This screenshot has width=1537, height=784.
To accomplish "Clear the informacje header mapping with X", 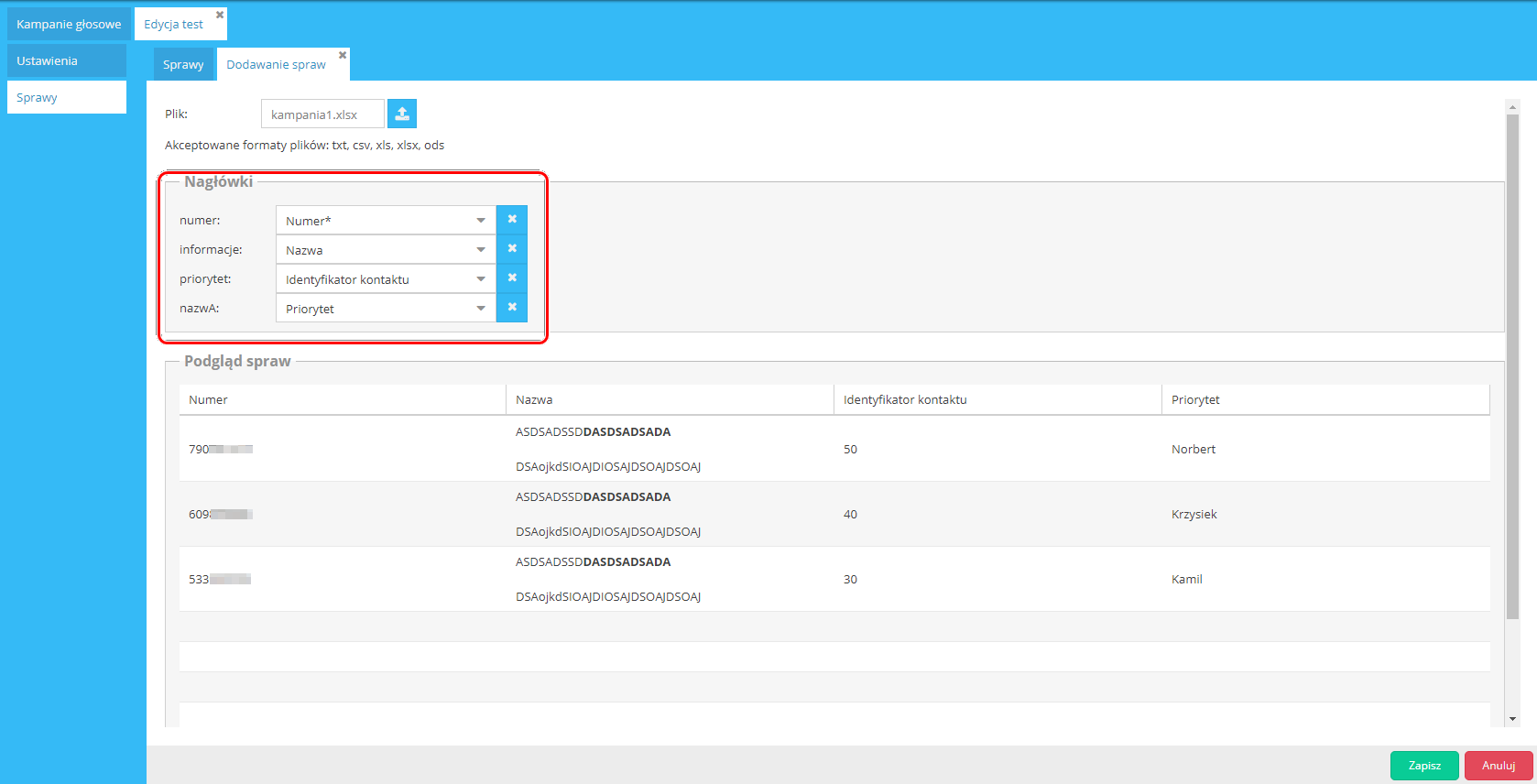I will [x=512, y=249].
